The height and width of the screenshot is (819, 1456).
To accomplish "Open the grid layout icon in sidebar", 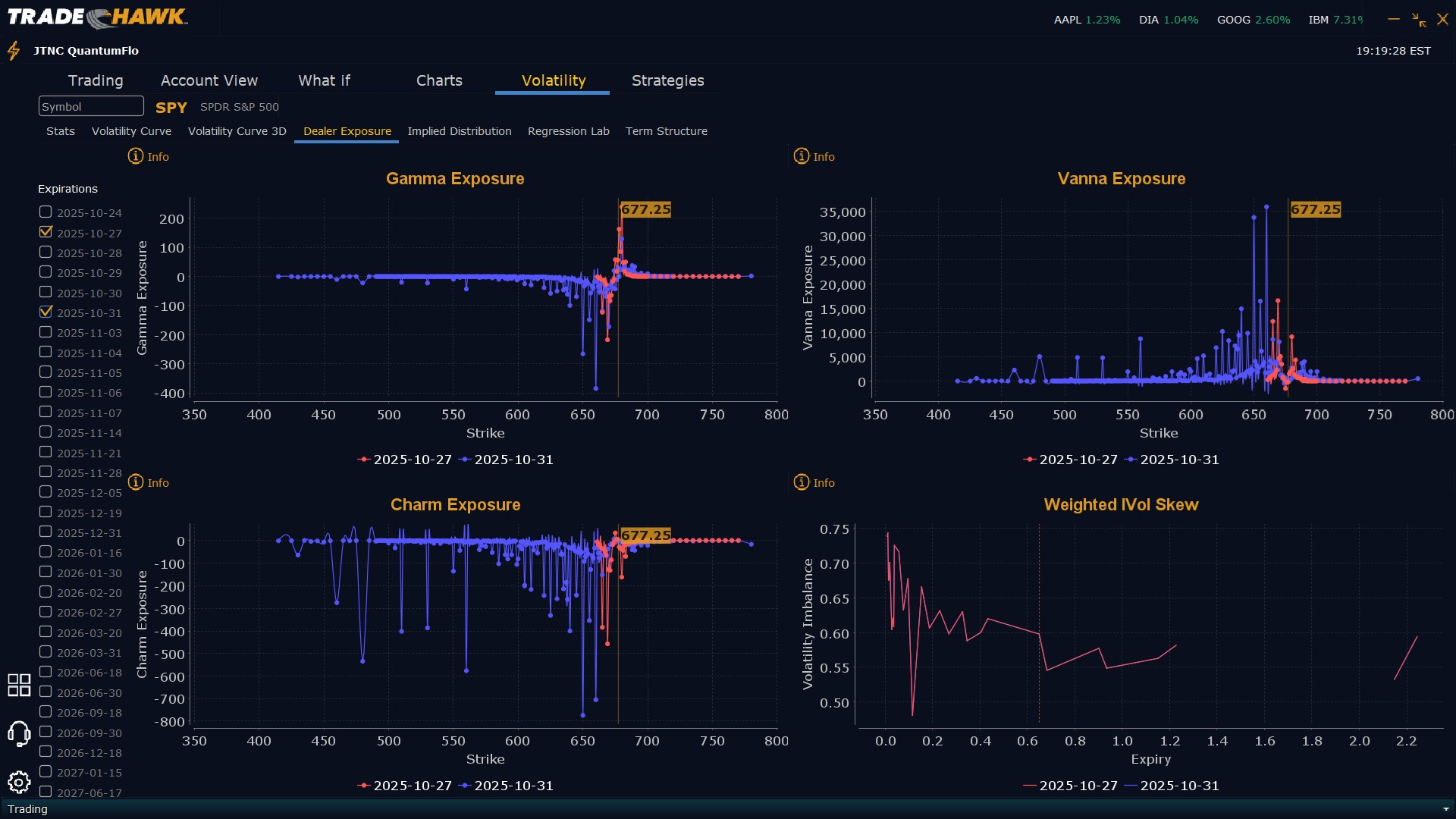I will (19, 685).
